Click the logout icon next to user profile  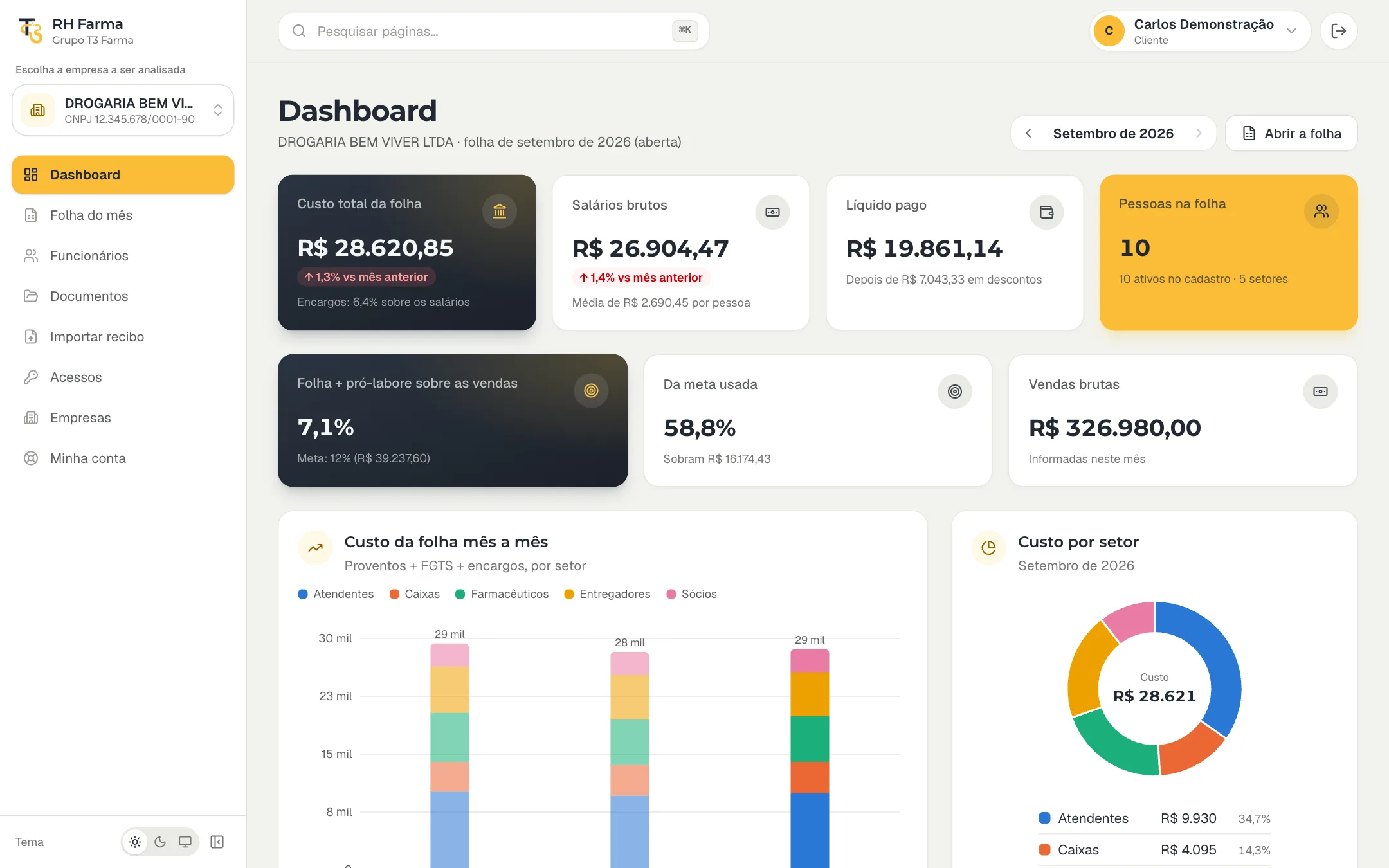click(1338, 31)
